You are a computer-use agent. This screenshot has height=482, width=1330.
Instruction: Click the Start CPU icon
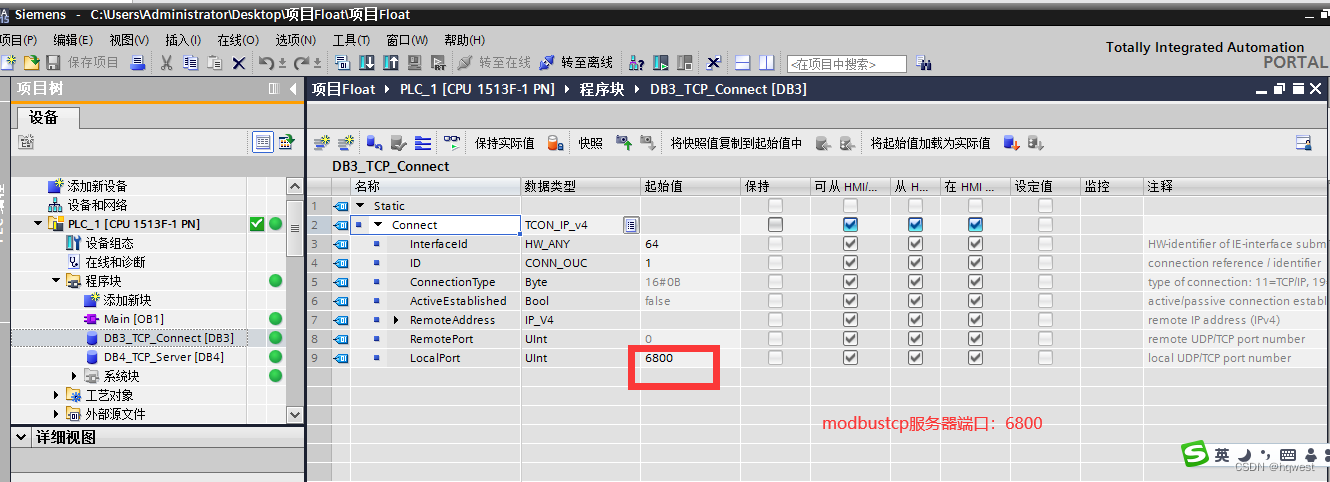[660, 63]
